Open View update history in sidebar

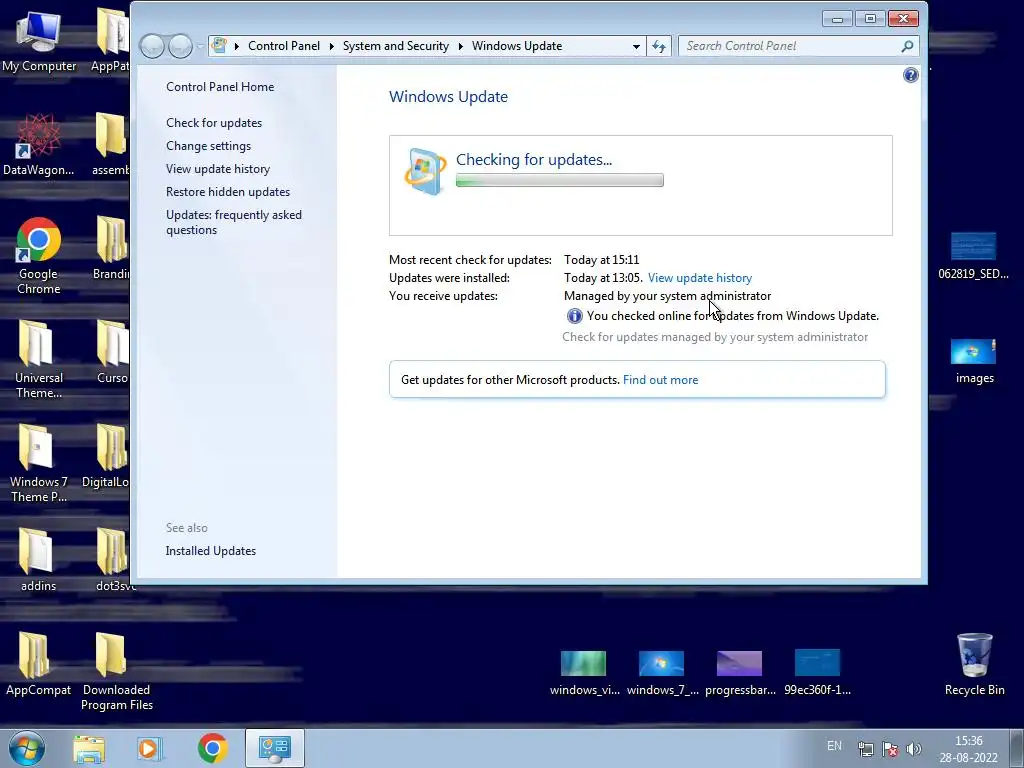coord(217,169)
